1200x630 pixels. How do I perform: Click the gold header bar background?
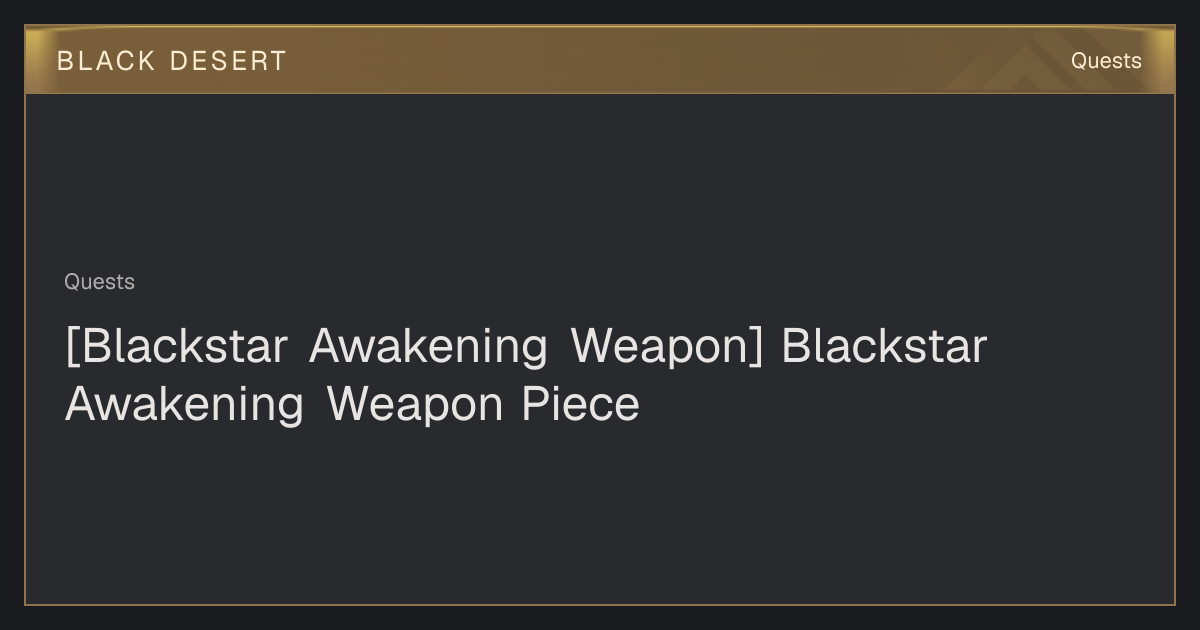point(600,60)
